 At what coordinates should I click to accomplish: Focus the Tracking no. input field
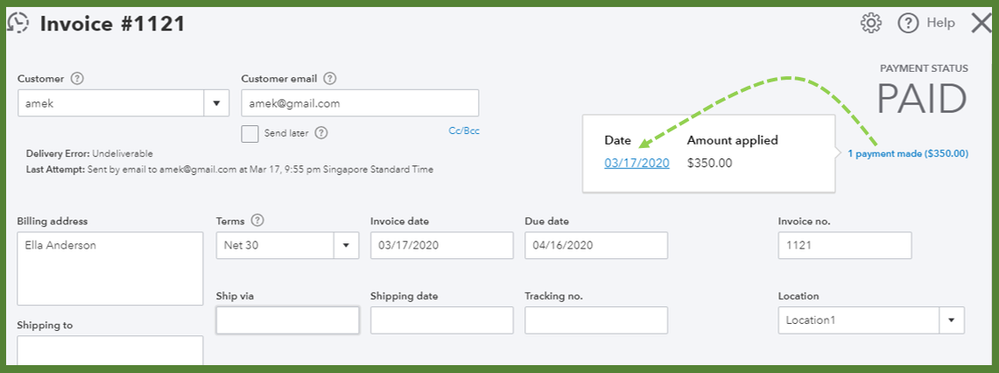click(x=596, y=320)
